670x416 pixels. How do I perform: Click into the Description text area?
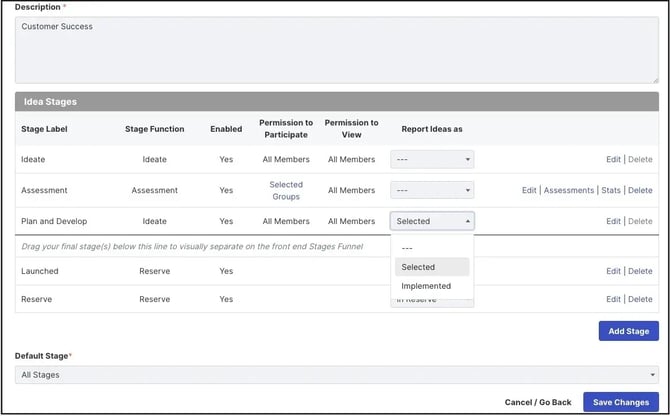point(335,49)
